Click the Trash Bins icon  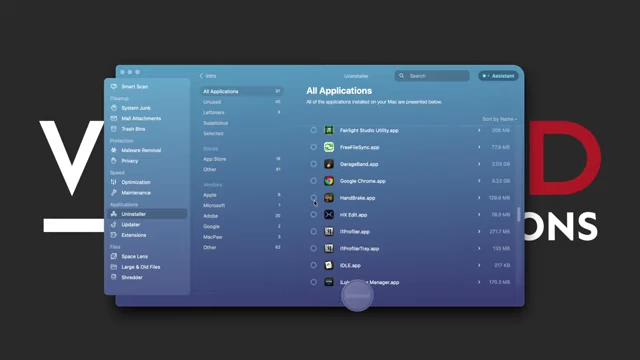click(114, 129)
